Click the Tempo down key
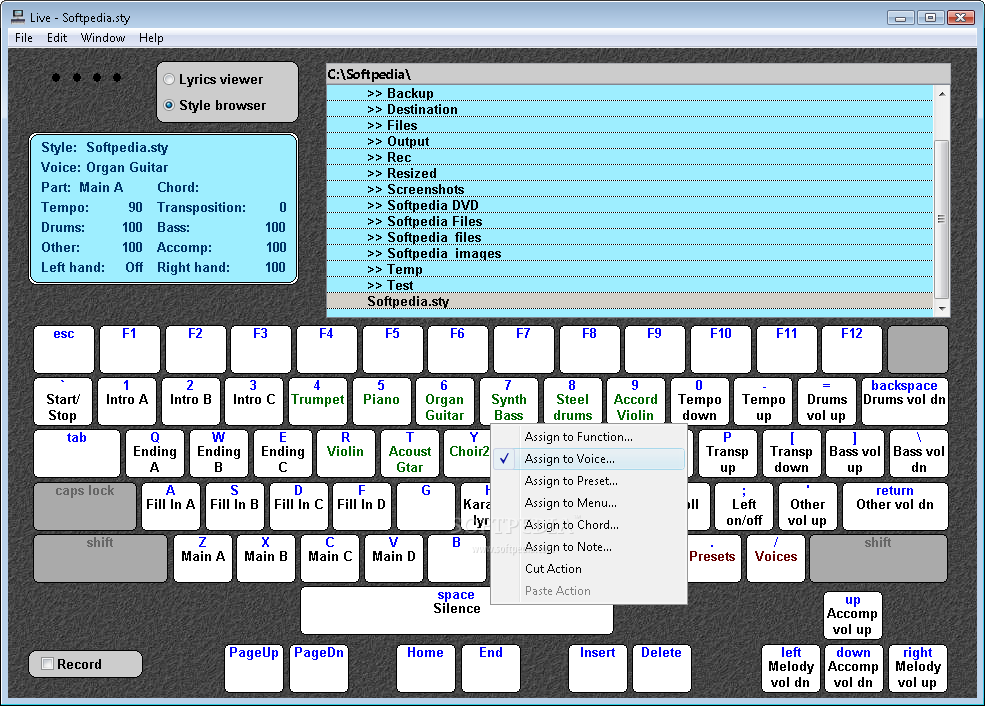 coord(699,401)
